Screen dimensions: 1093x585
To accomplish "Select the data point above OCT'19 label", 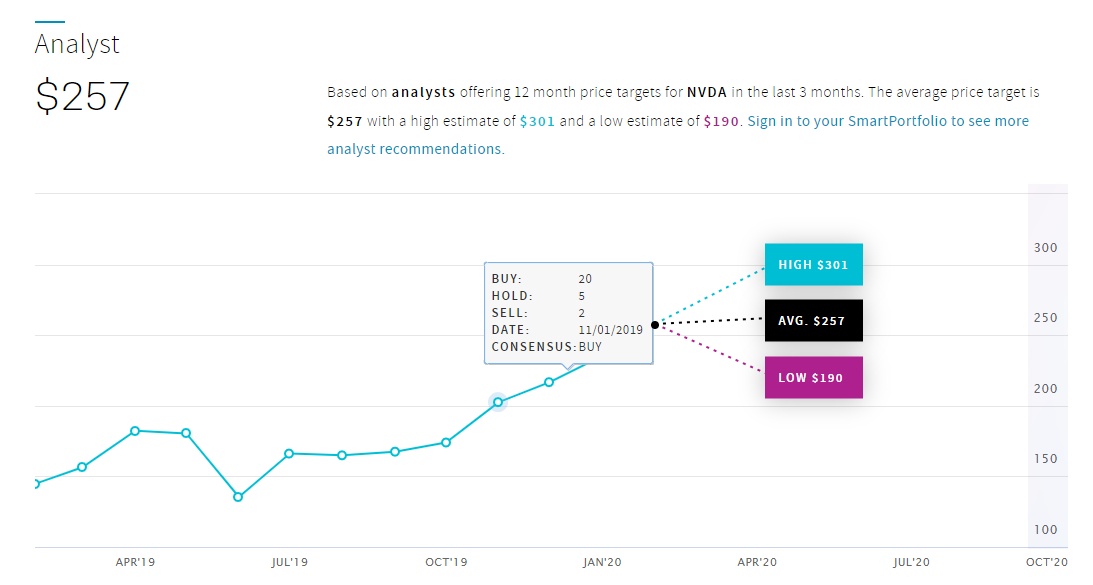I will click(446, 442).
